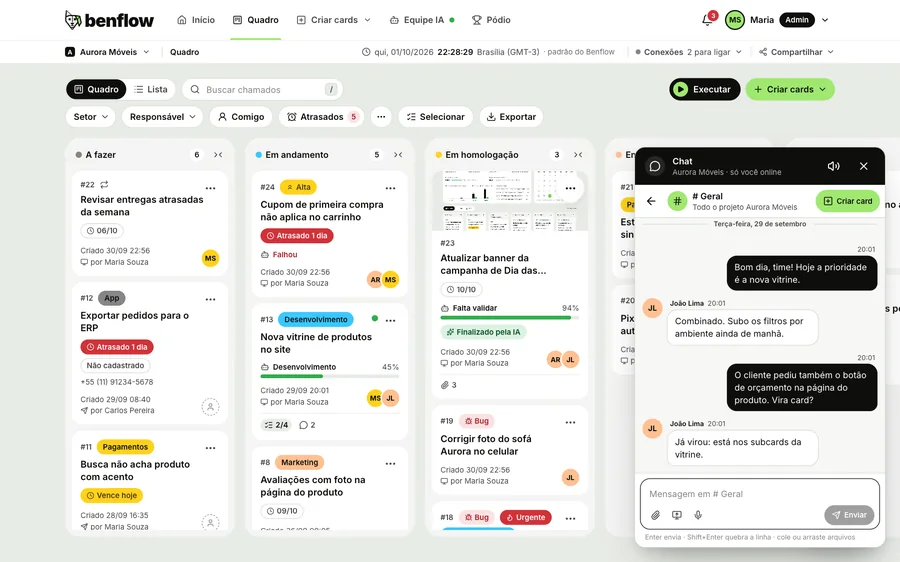Open the Compartilhar dropdown
This screenshot has width=900, height=562.
[796, 52]
